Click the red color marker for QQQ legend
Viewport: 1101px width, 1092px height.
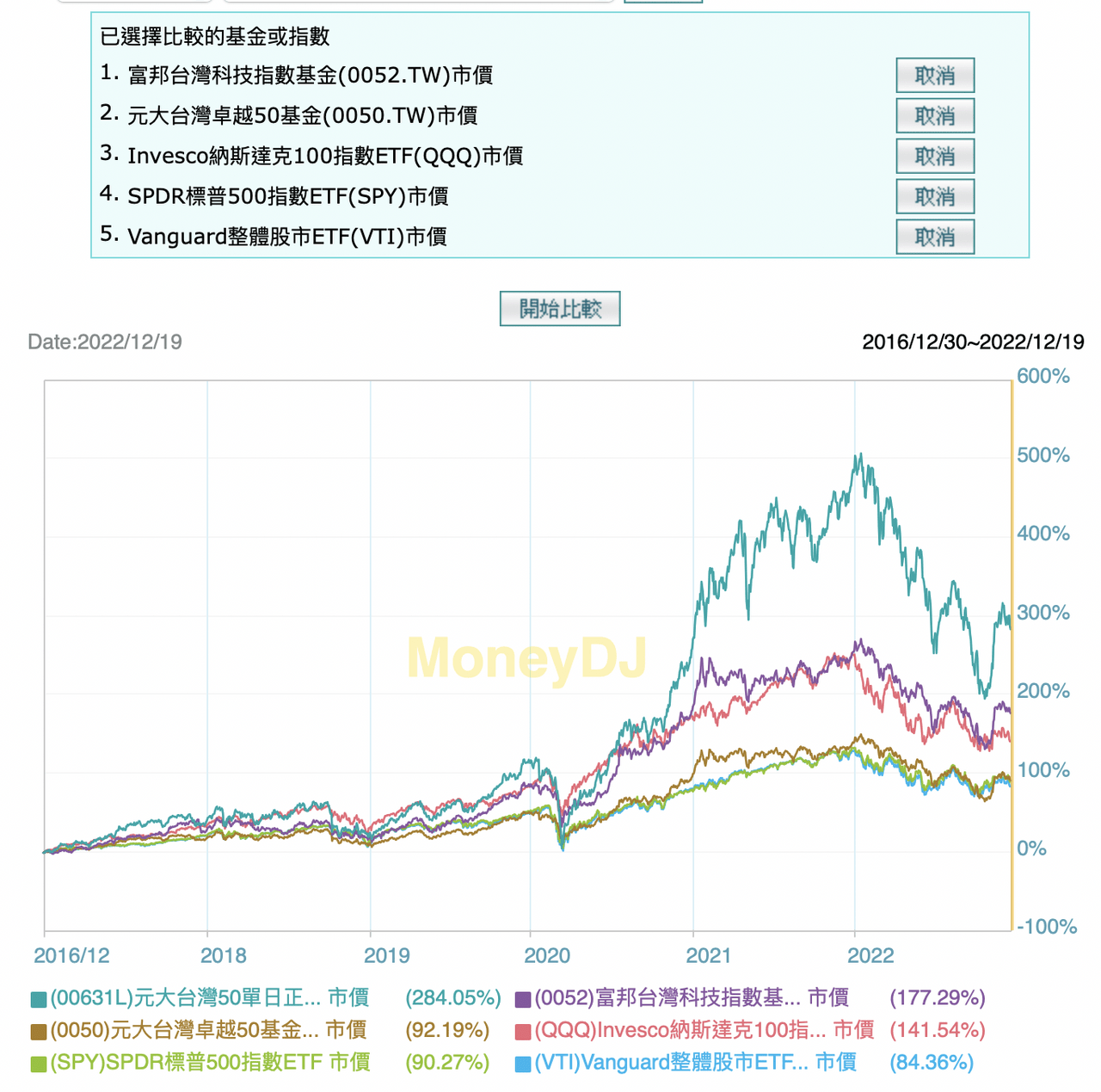[522, 1029]
